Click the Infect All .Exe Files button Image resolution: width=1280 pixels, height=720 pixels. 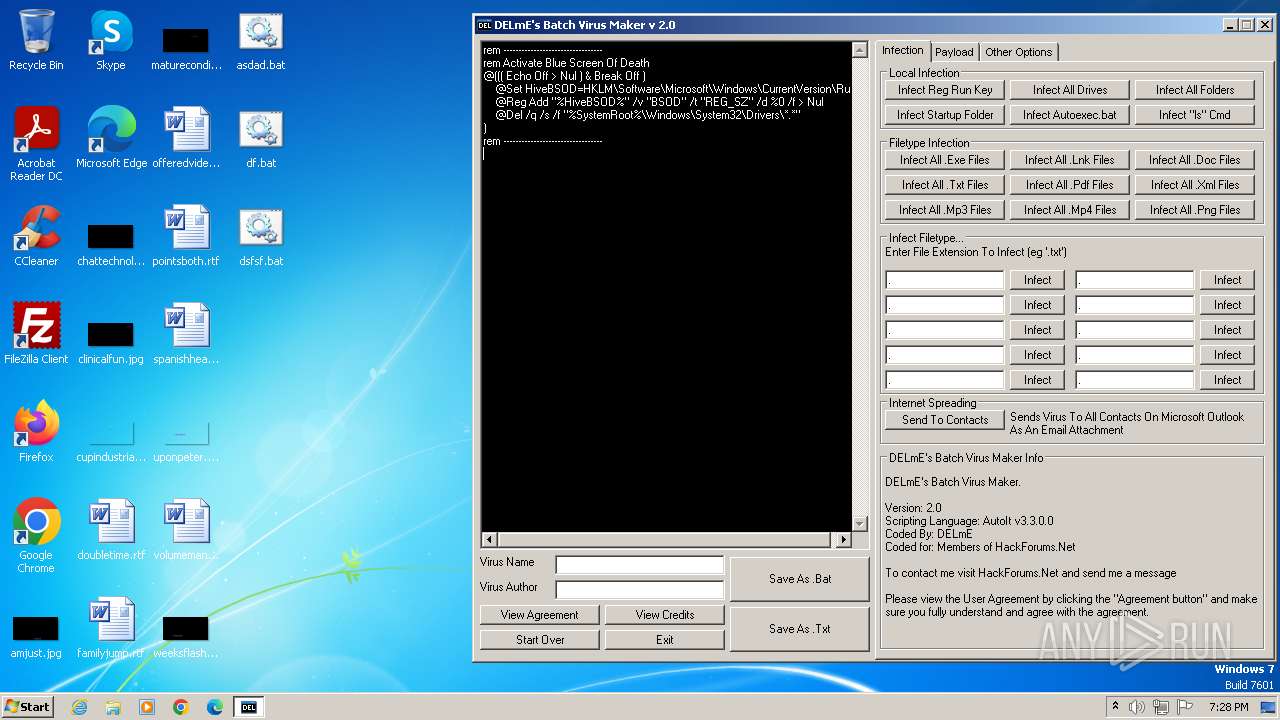click(x=945, y=160)
